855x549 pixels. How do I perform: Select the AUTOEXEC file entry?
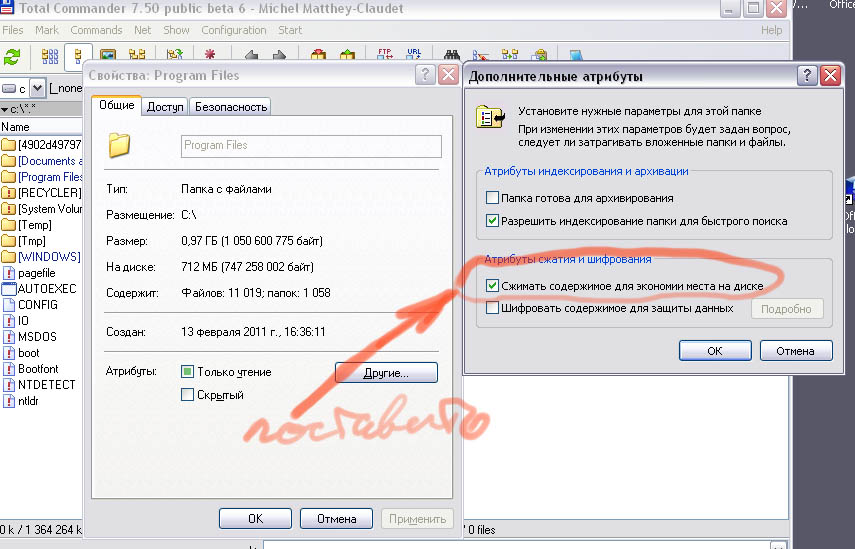click(39, 289)
